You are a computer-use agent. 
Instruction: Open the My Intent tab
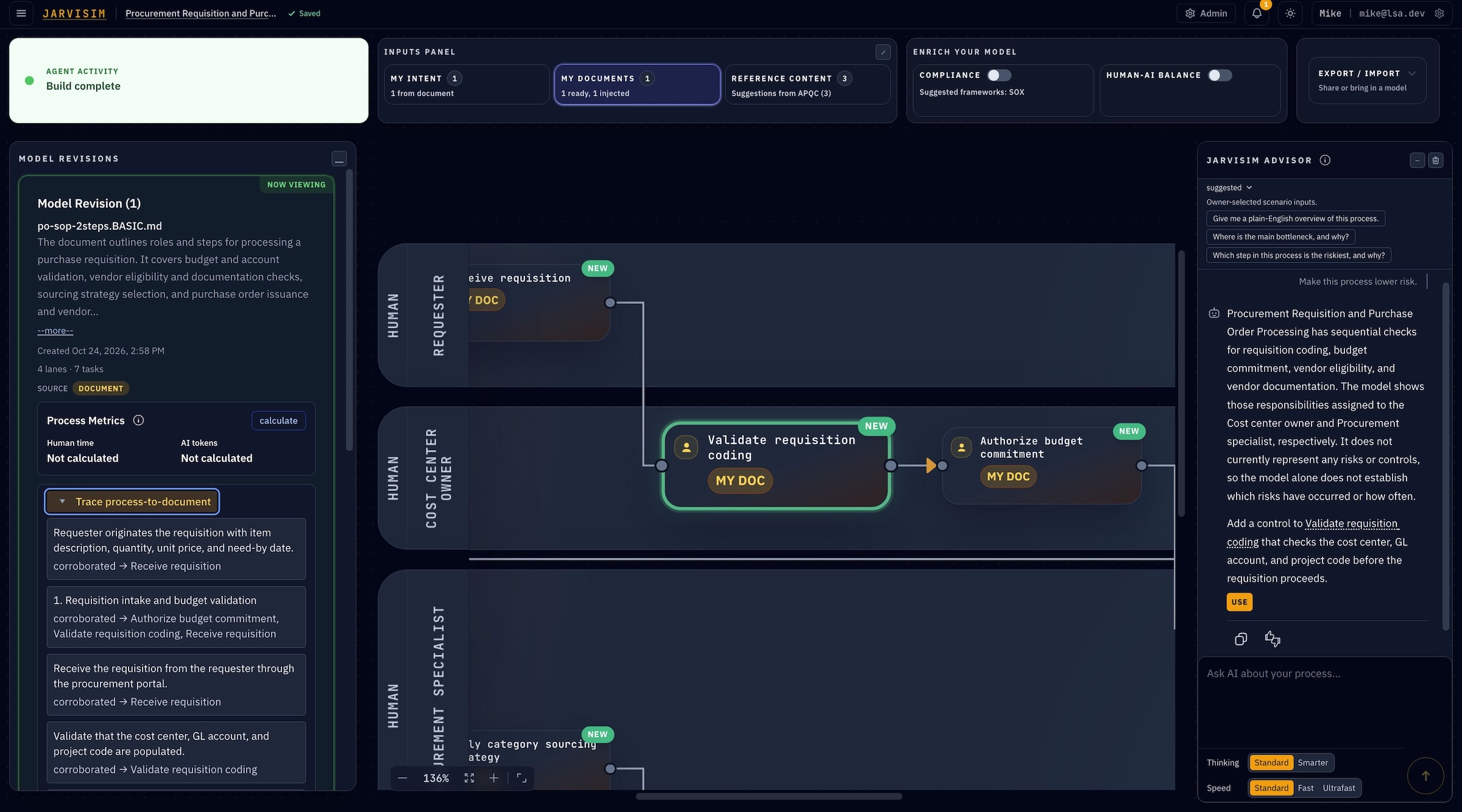pos(466,85)
